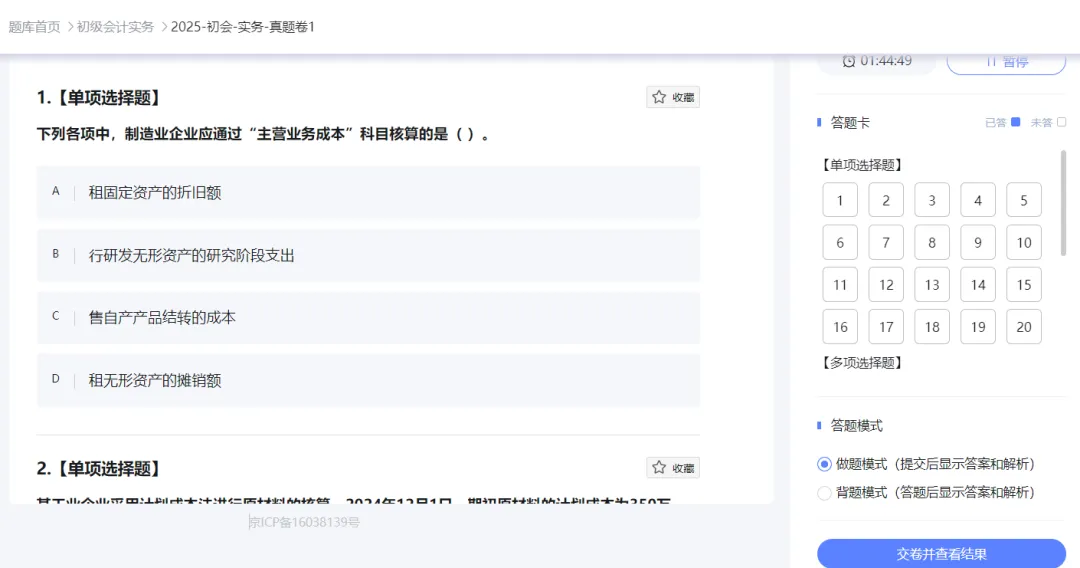The image size is (1080, 568).
Task: Jump to question 4 in answer card
Action: [x=978, y=200]
